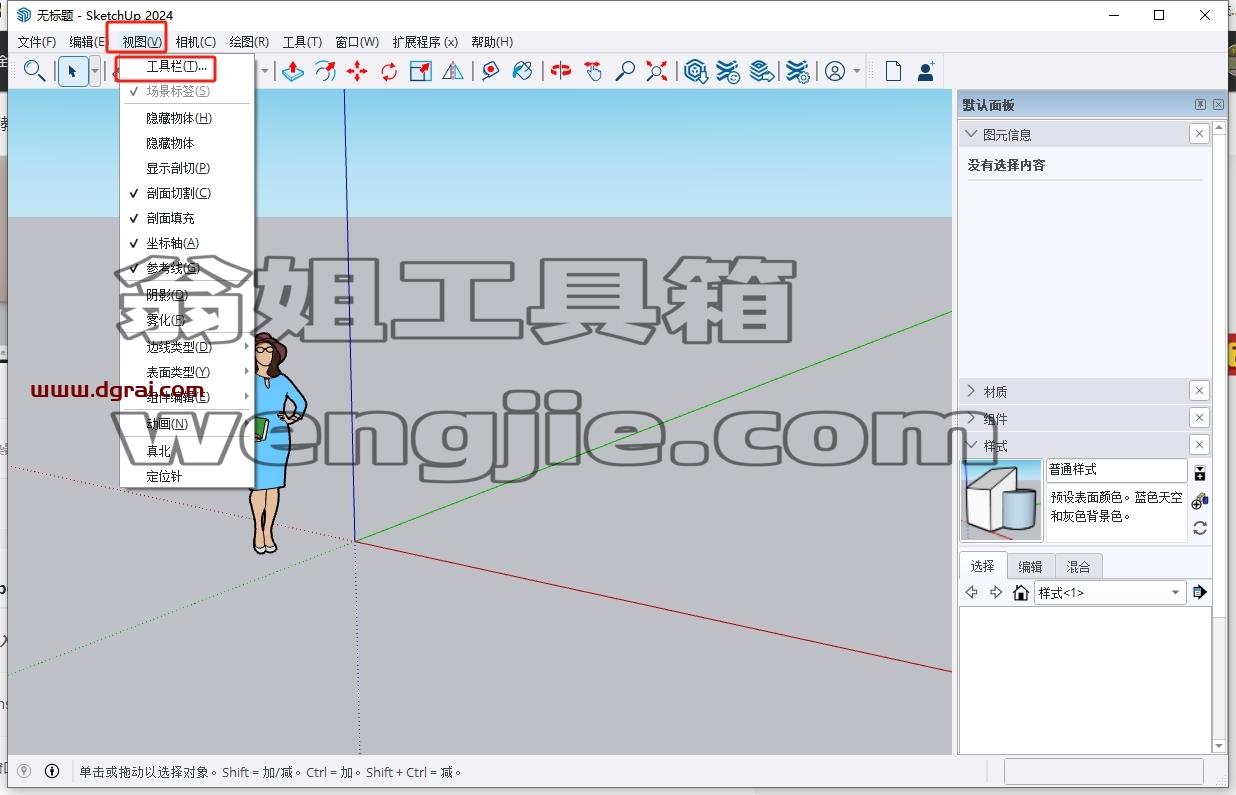1236x795 pixels.
Task: Open the account icon dropdown arrow
Action: coord(857,71)
